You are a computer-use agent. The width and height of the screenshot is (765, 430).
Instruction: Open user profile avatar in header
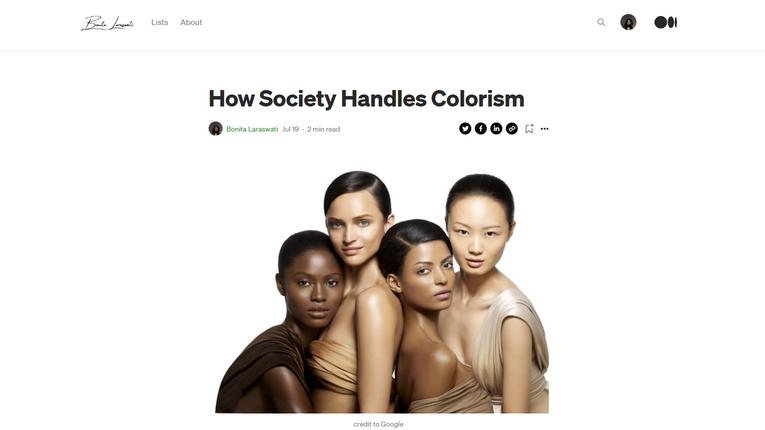[x=628, y=22]
